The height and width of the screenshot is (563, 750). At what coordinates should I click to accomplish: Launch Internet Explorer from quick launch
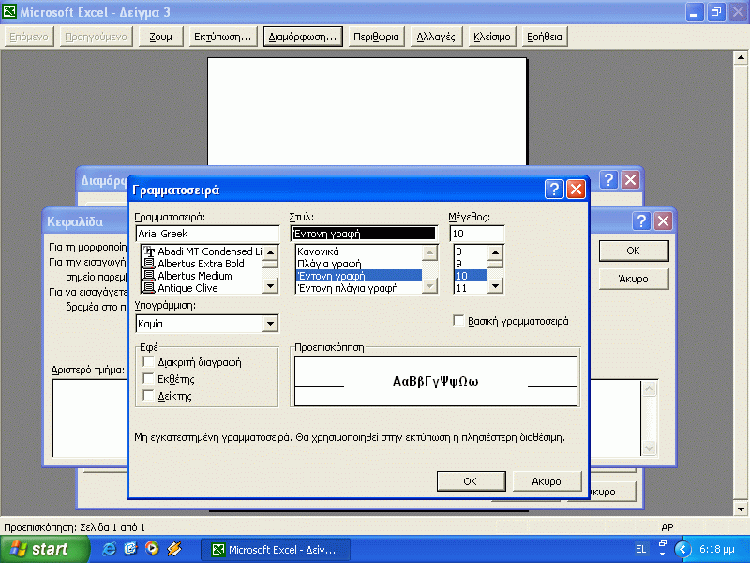tap(109, 549)
